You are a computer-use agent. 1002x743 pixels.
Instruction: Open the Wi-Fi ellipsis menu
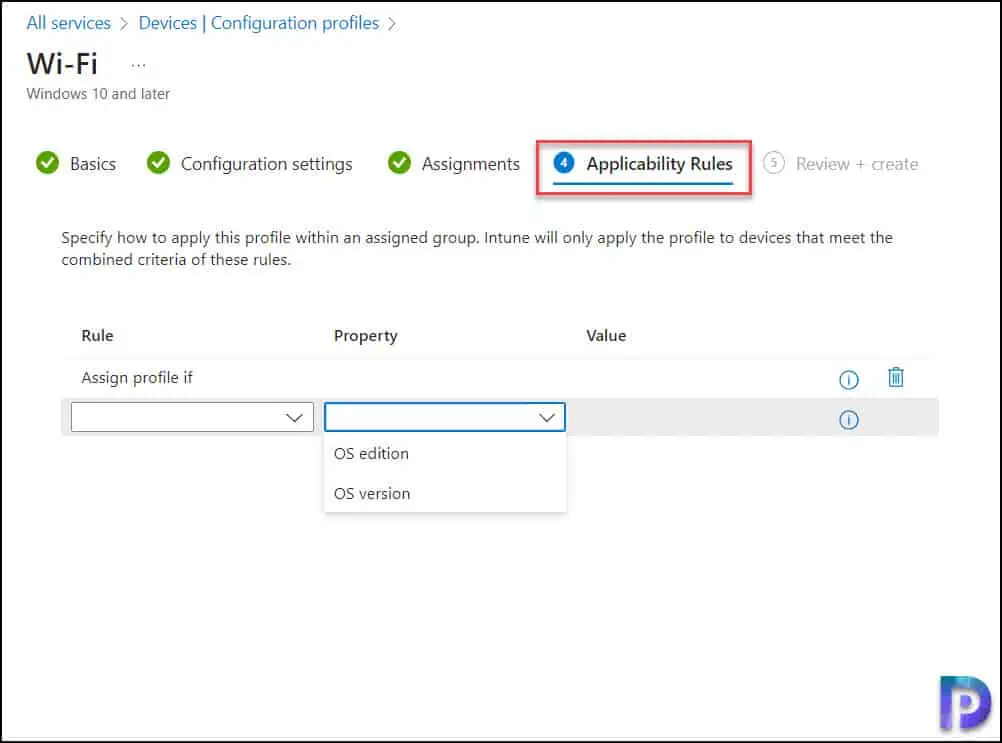click(x=138, y=65)
